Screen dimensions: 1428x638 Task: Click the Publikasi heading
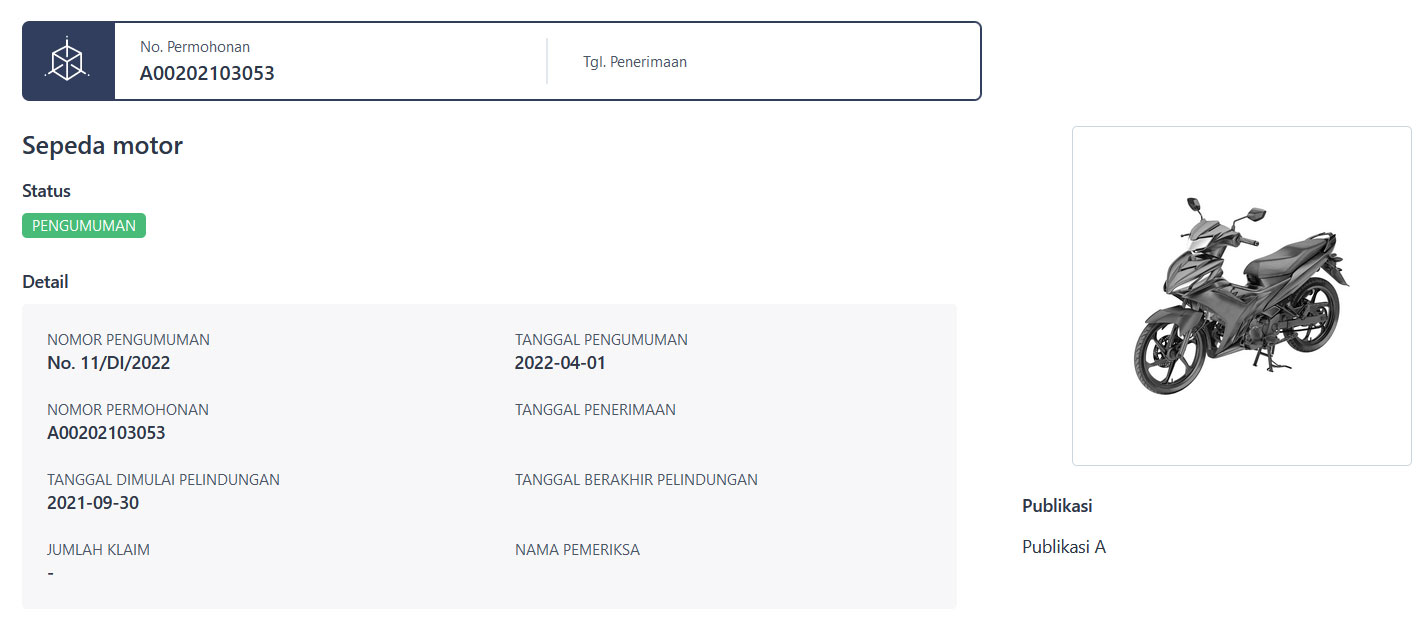coord(1057,506)
